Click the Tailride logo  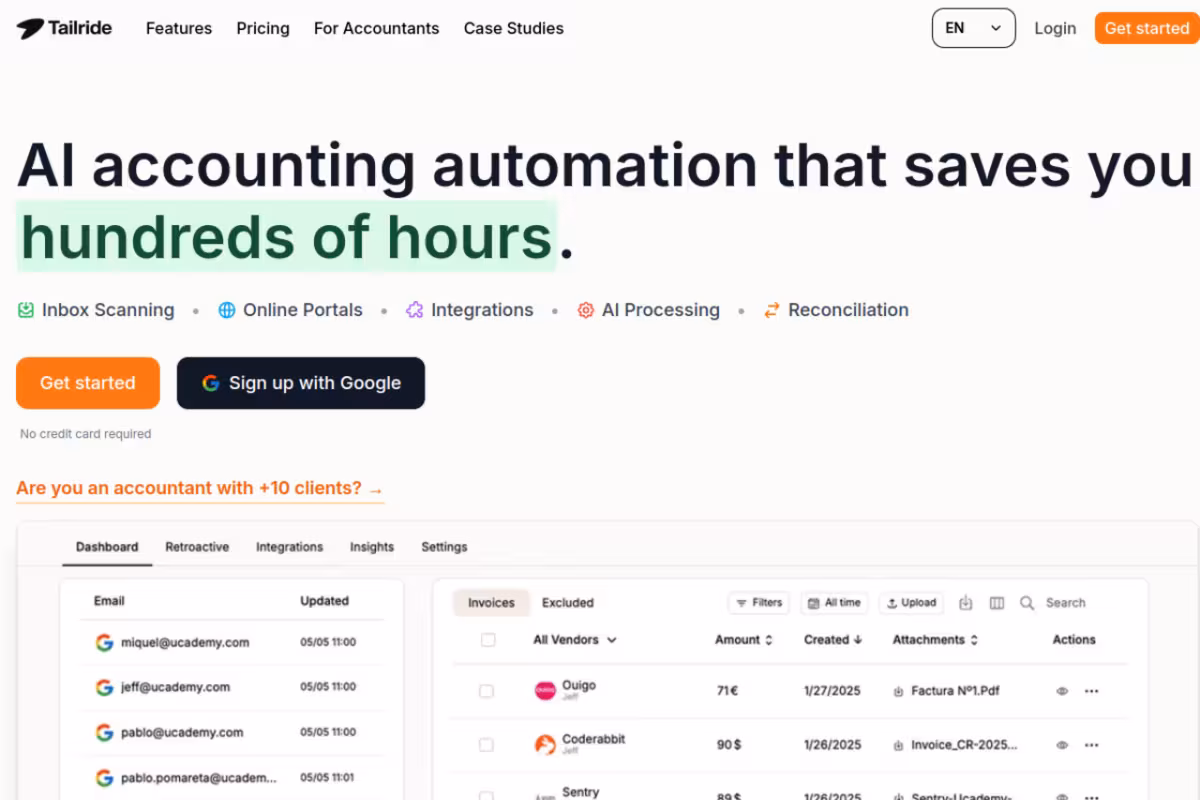click(x=64, y=28)
